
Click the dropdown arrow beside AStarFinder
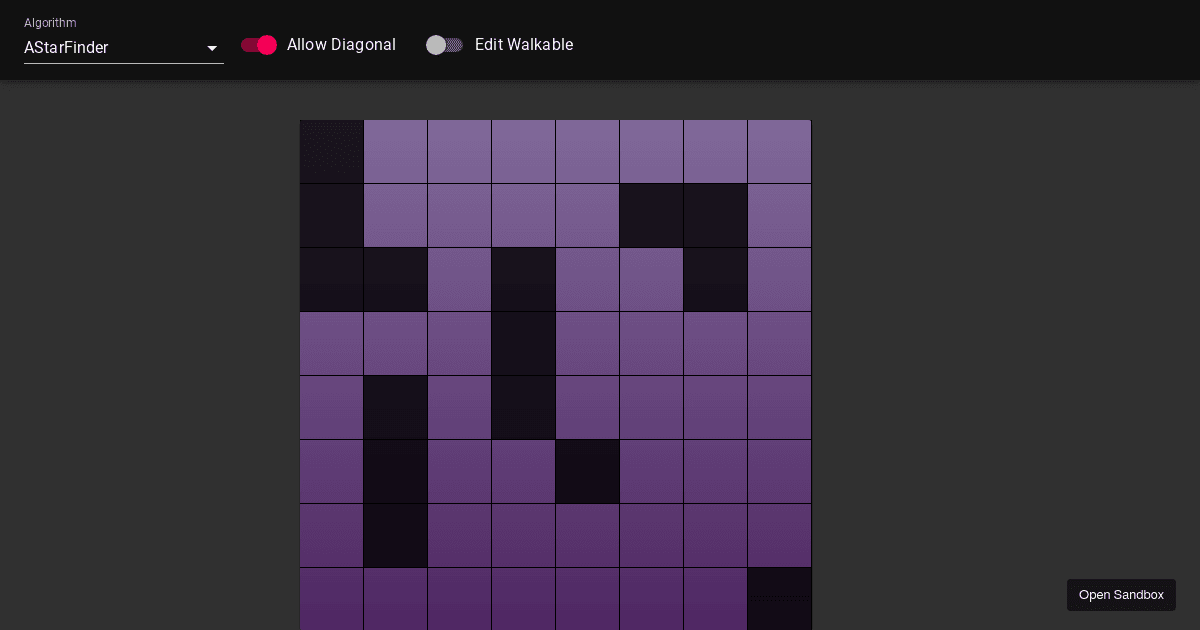click(212, 48)
